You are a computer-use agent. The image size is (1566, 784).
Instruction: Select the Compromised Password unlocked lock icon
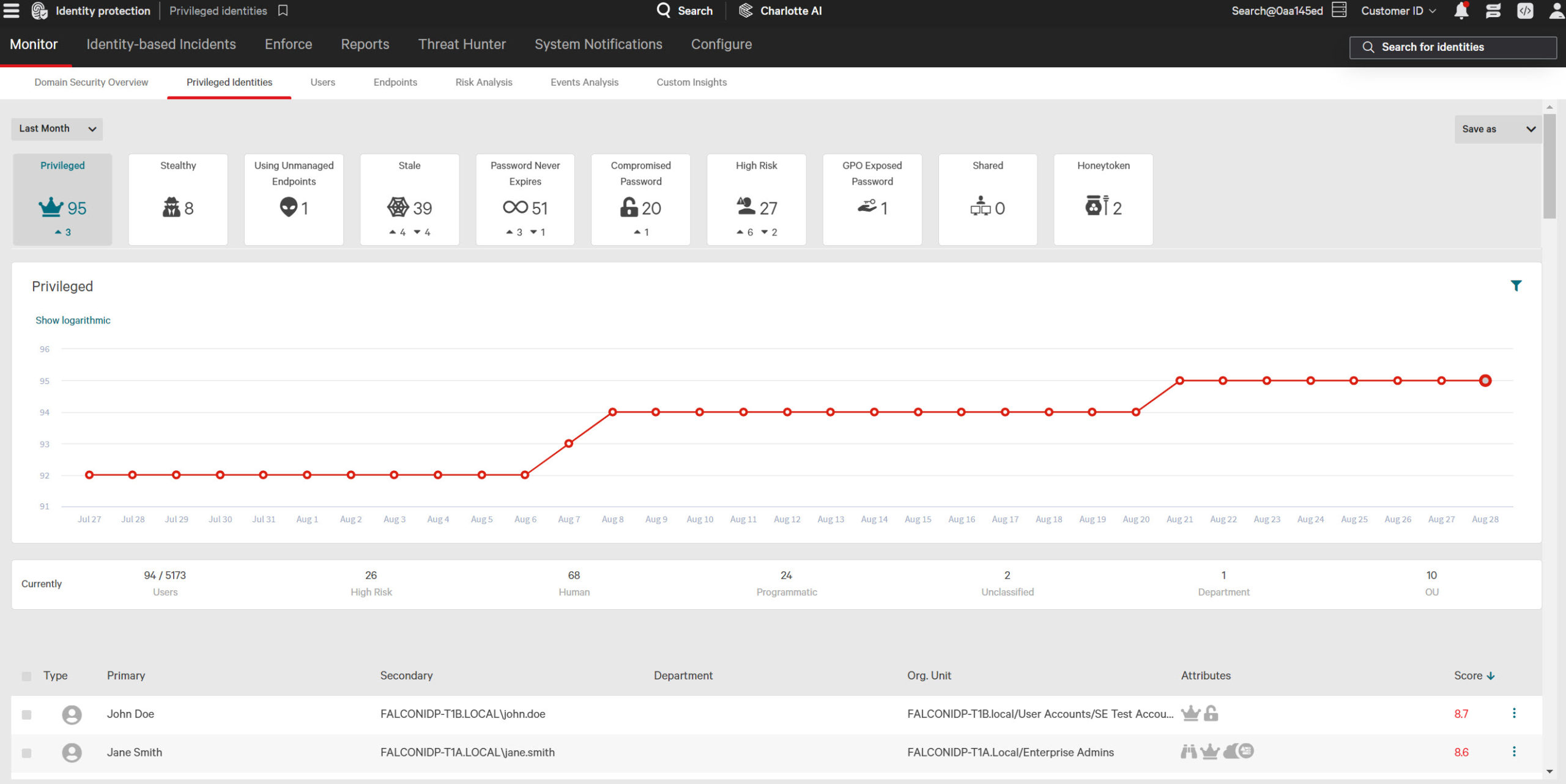pyautogui.click(x=629, y=207)
